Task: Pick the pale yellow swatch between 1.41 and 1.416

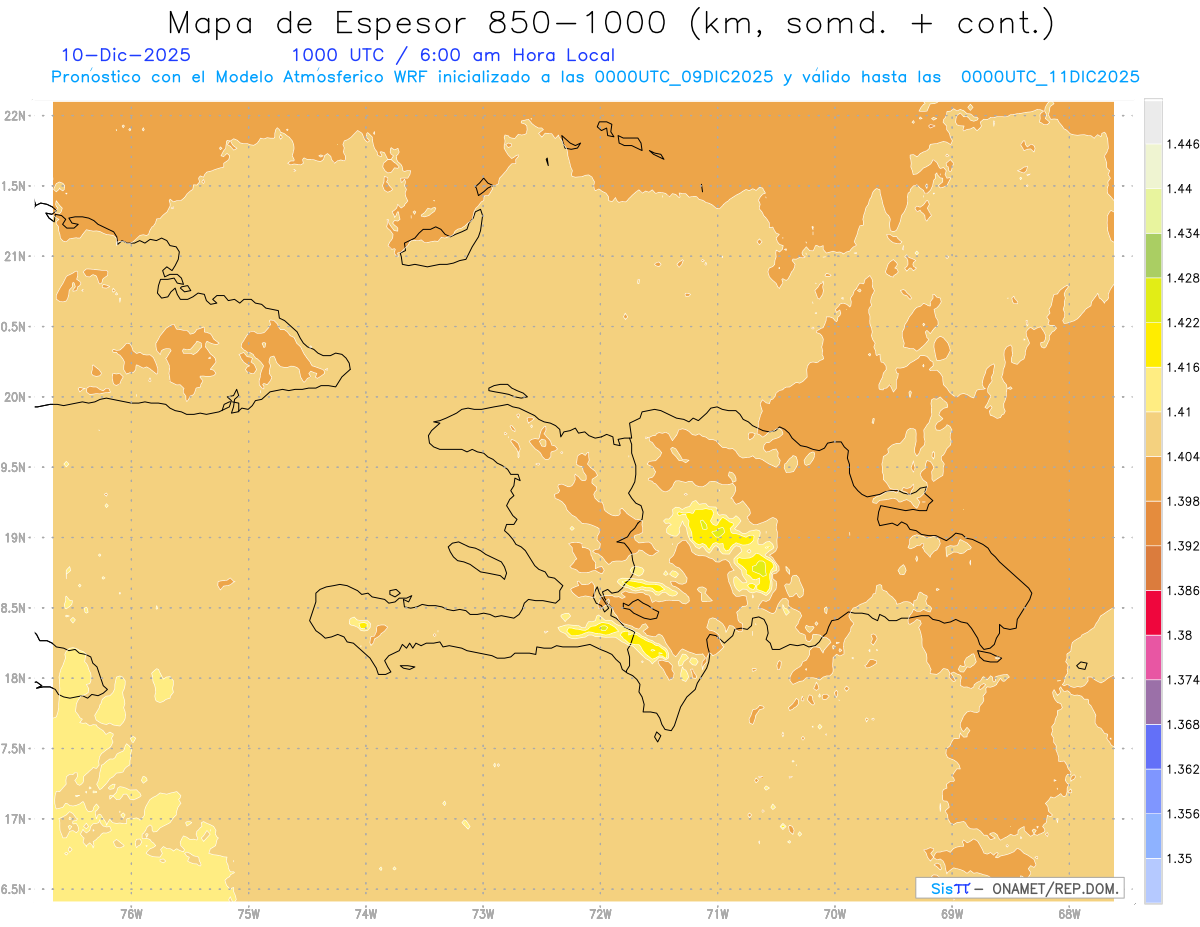Action: click(x=1153, y=389)
